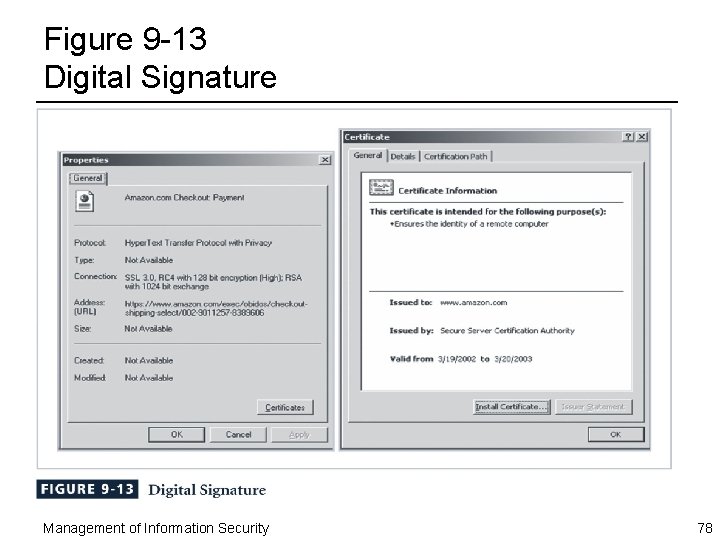Viewport: 720px width, 540px height.
Task: Confirm with OK in the Certificate window
Action: tap(616, 434)
